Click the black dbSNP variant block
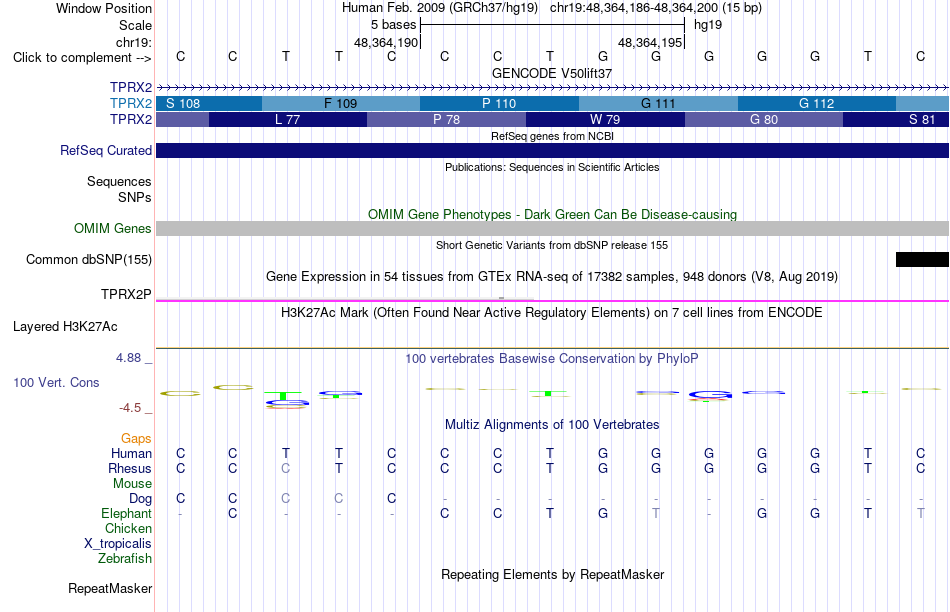Image resolution: width=950 pixels, height=612 pixels. (x=922, y=259)
